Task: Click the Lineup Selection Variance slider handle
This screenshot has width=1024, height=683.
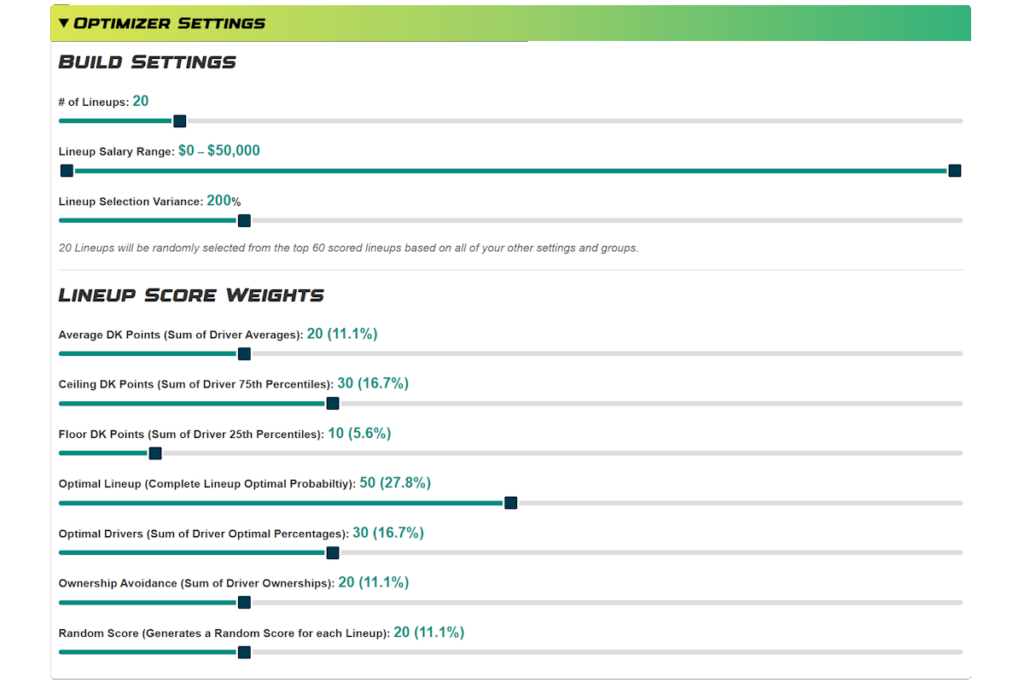Action: pyautogui.click(x=244, y=221)
